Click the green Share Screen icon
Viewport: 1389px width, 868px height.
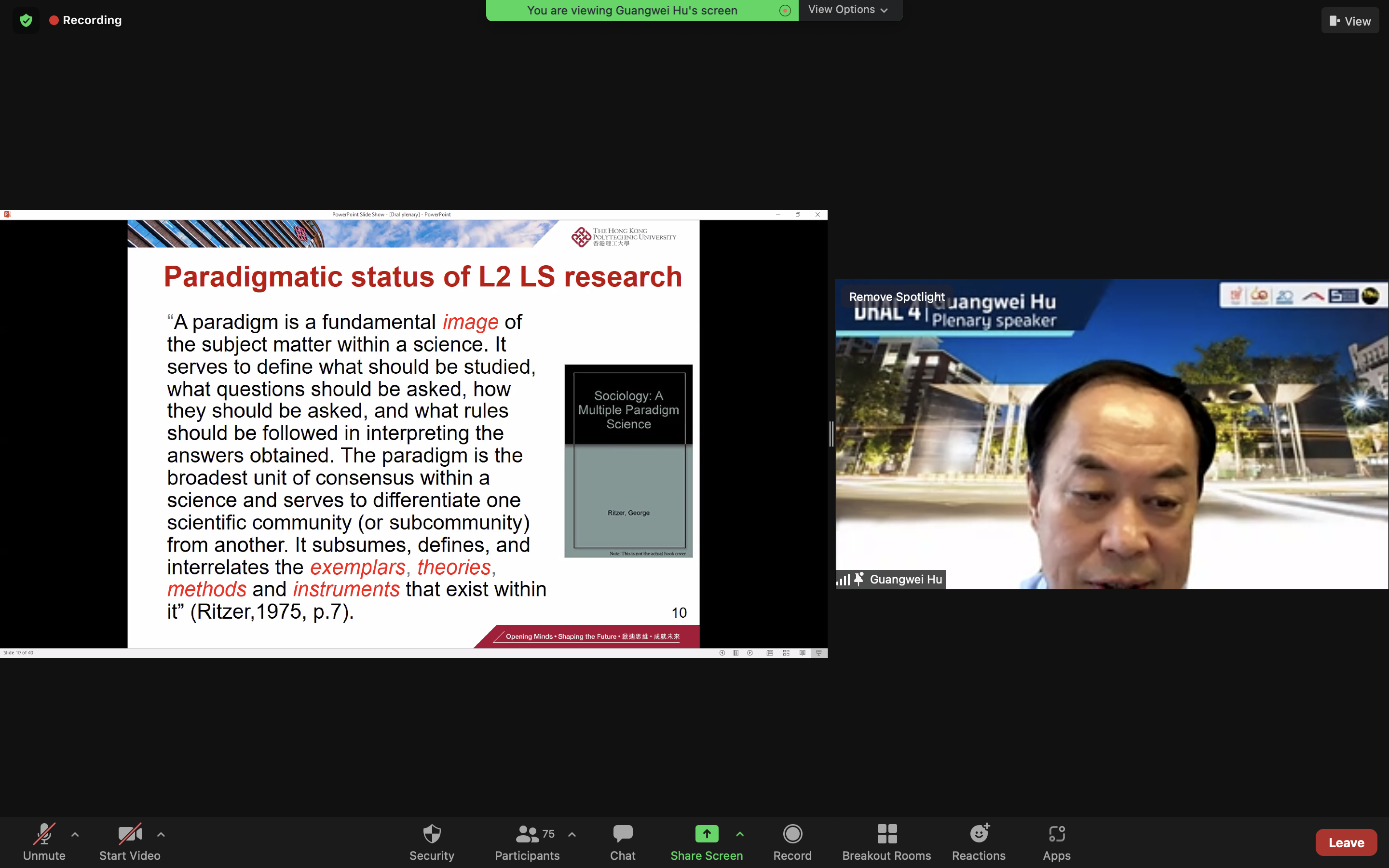[x=706, y=834]
